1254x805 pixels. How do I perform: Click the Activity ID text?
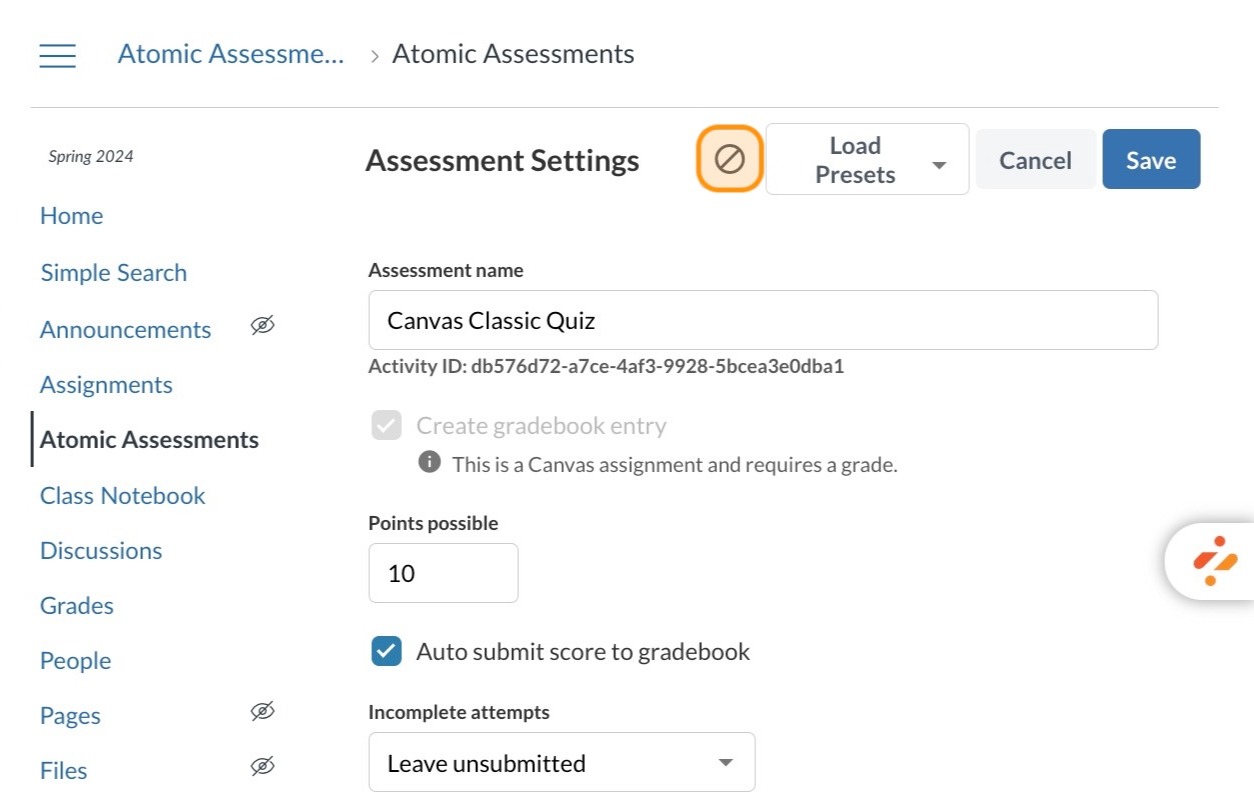tap(606, 366)
